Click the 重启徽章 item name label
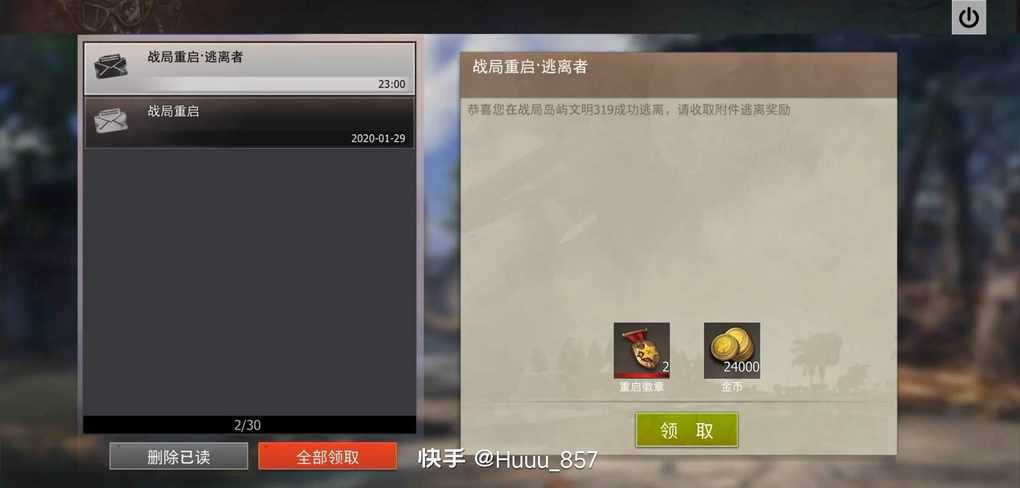 641,388
